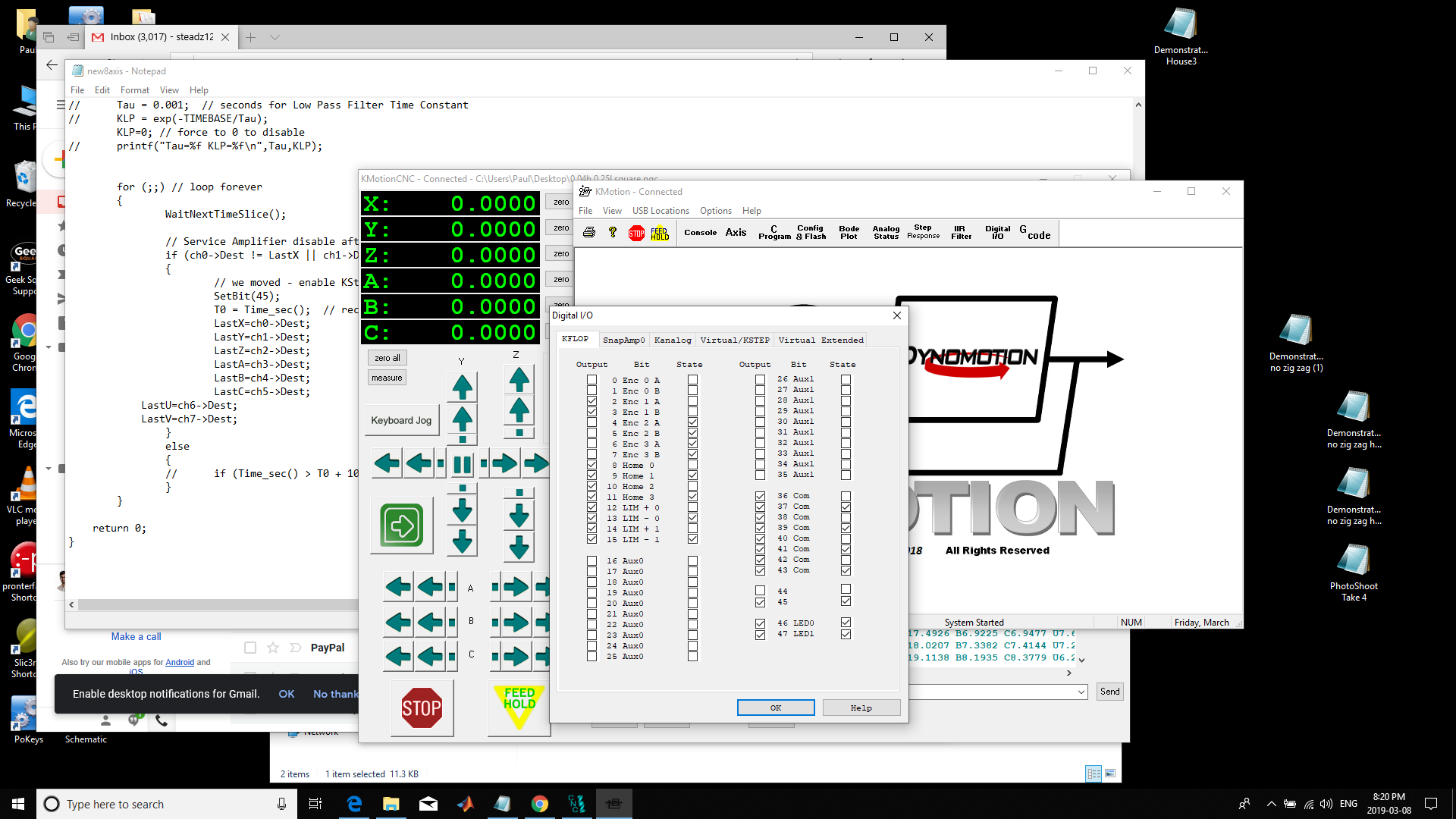Image resolution: width=1456 pixels, height=819 pixels.
Task: Click the OK button in Digital I/O dialog
Action: point(775,708)
